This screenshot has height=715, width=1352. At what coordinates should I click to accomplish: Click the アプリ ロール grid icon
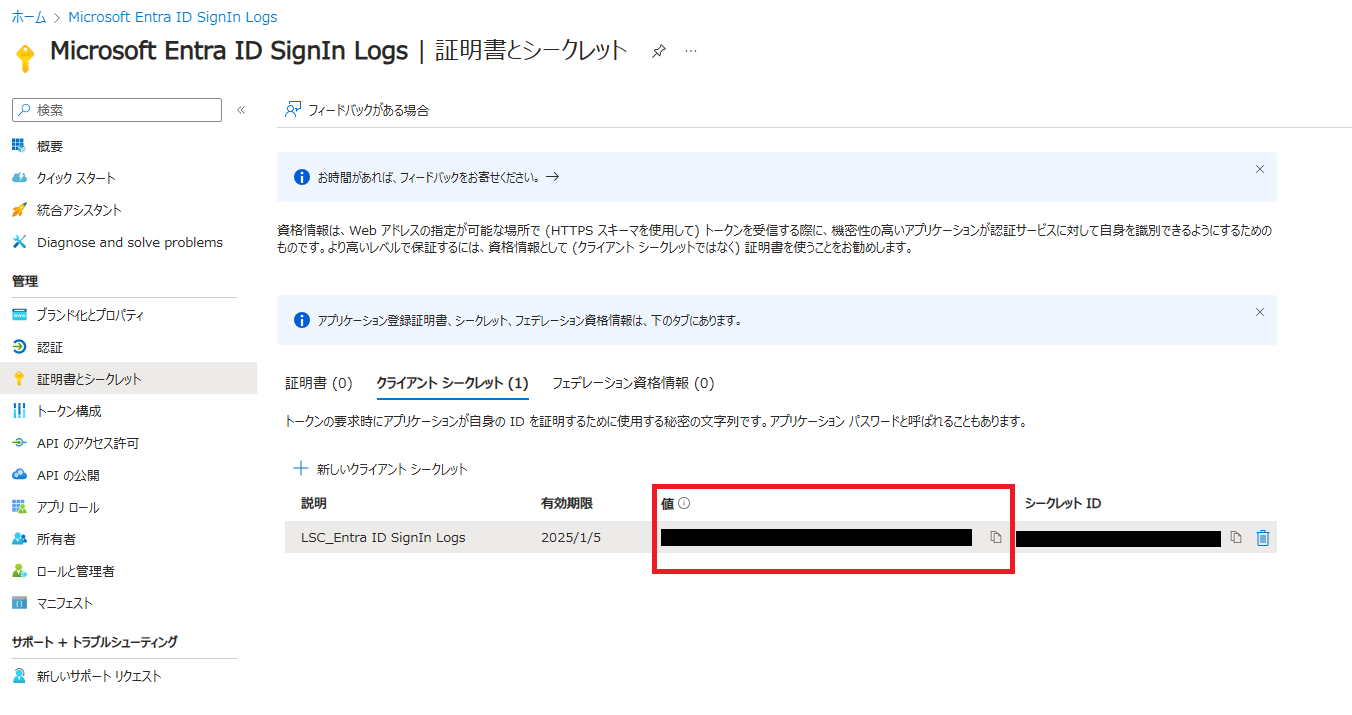pos(19,507)
